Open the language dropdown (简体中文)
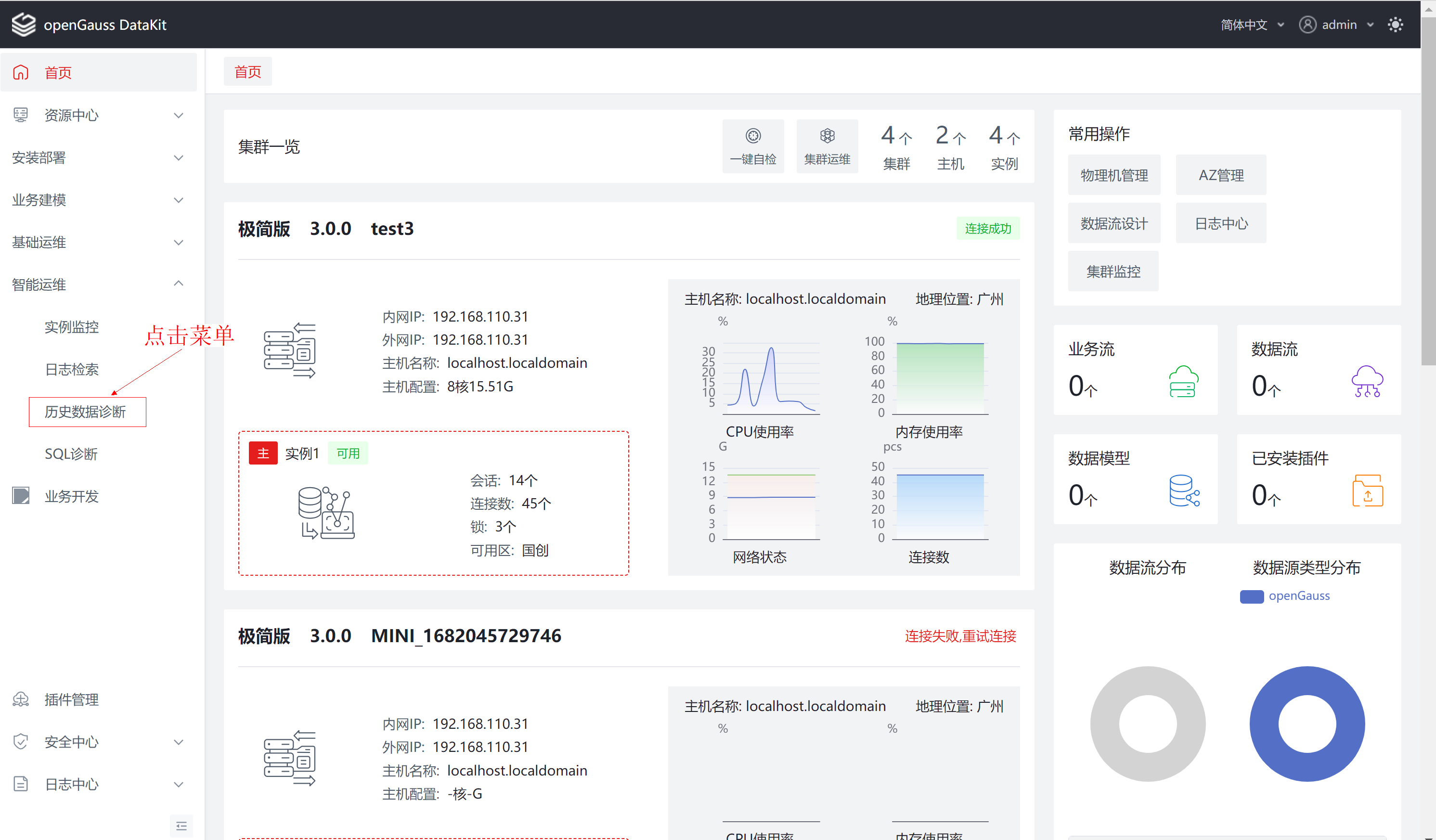Viewport: 1436px width, 840px height. (x=1251, y=25)
